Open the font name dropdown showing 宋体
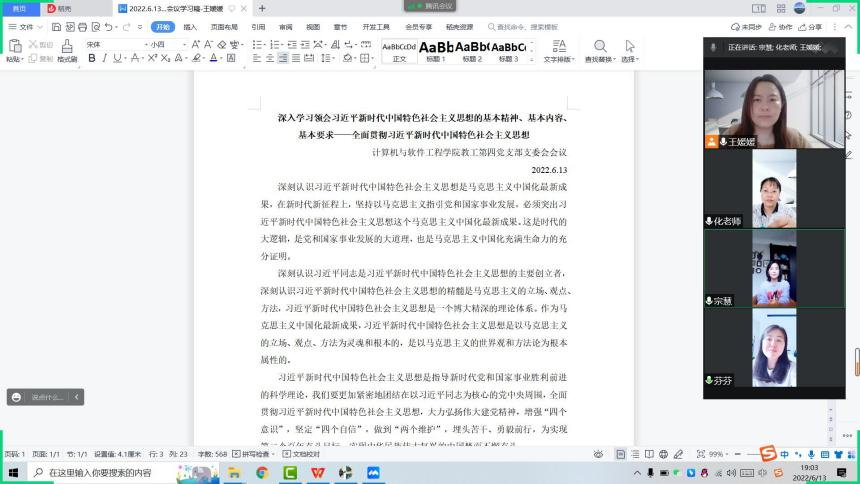The height and width of the screenshot is (484, 860). point(112,44)
